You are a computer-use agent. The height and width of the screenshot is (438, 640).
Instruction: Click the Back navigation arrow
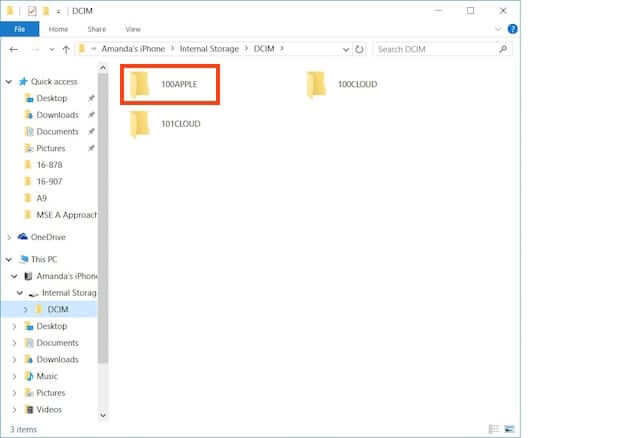click(x=14, y=48)
